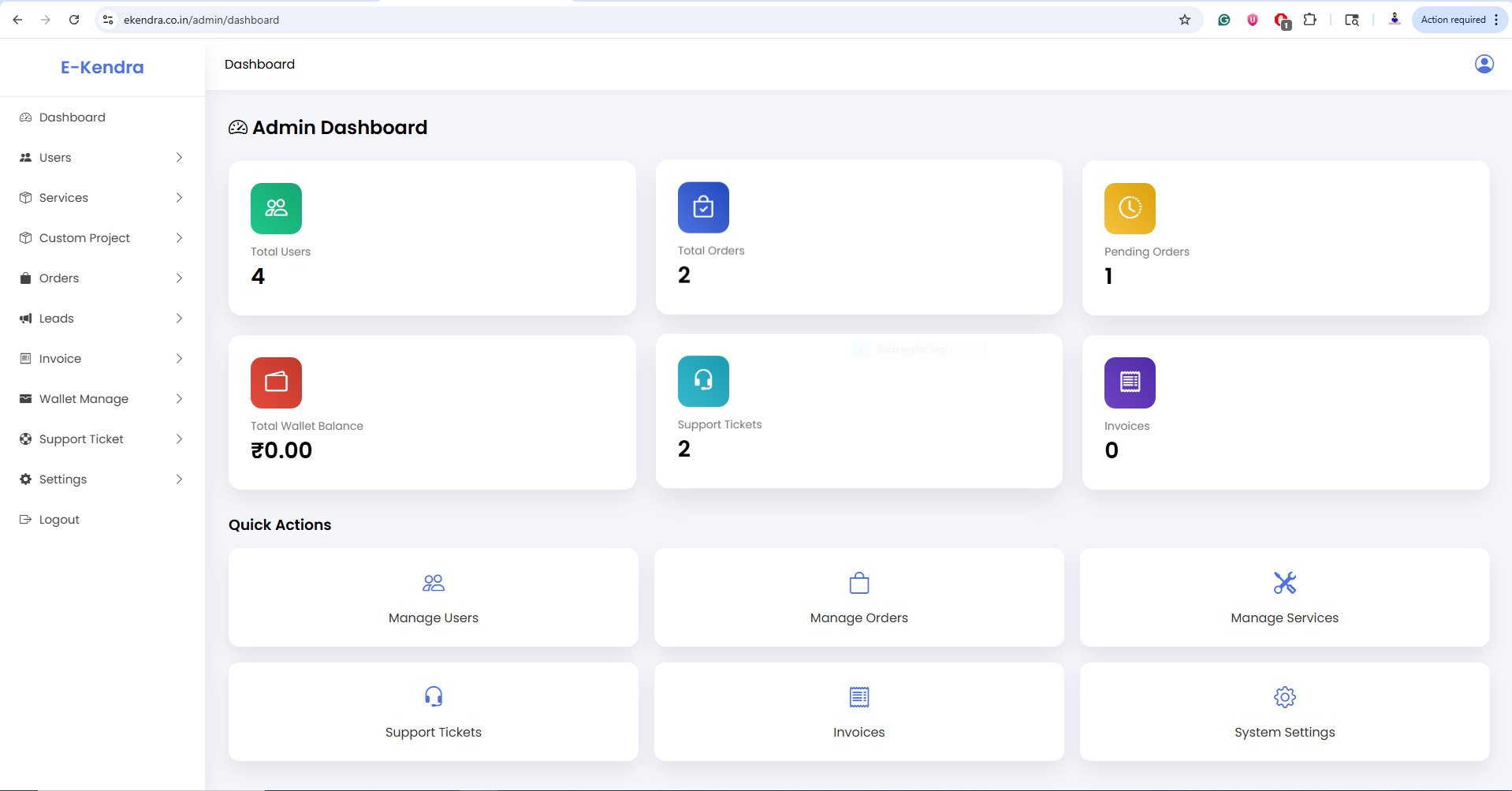Screen dimensions: 1512x791
Task: Go to Dashboard in the sidebar
Action: (x=72, y=118)
